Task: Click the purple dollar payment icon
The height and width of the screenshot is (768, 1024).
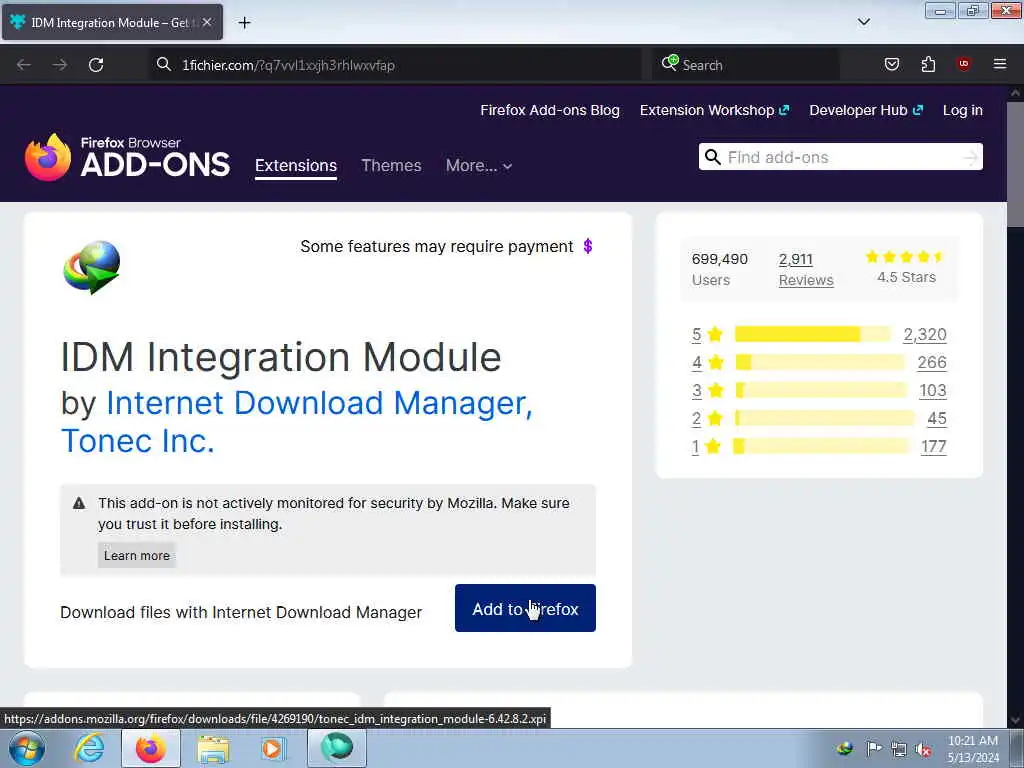Action: pyautogui.click(x=588, y=246)
